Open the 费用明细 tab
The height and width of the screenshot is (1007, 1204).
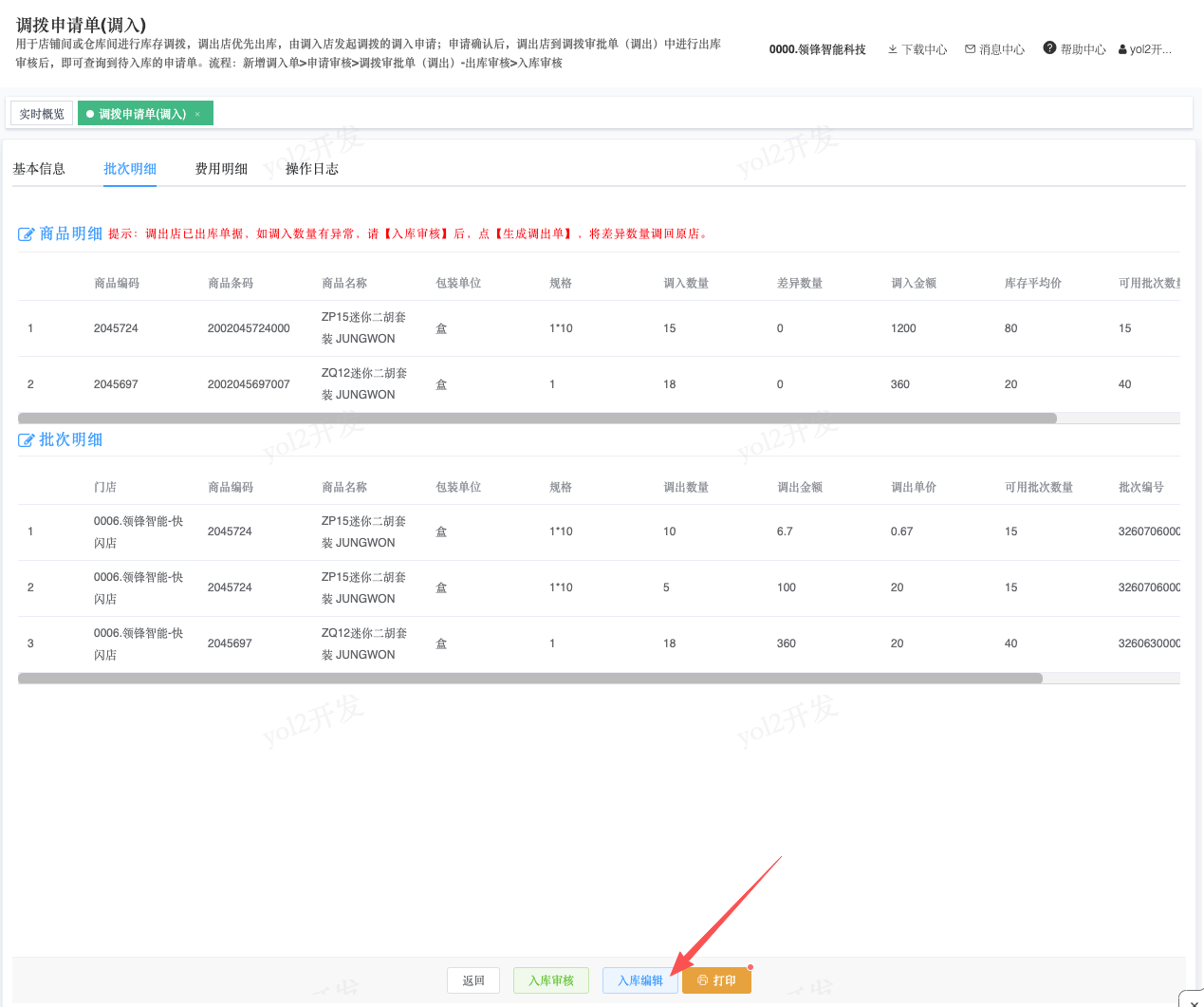point(221,169)
